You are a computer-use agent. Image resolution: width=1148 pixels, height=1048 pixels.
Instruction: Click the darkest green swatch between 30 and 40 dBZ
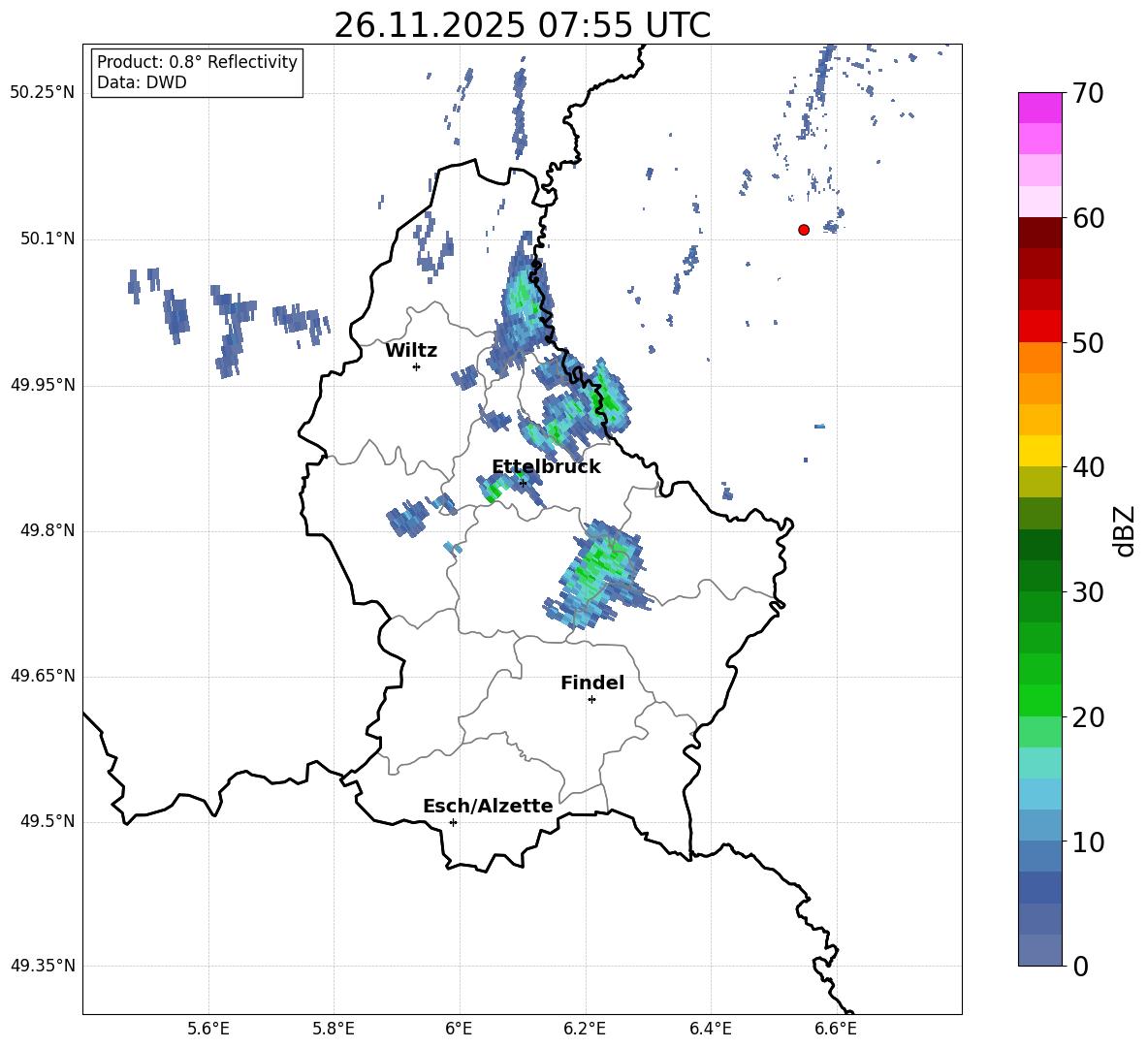(x=1040, y=545)
